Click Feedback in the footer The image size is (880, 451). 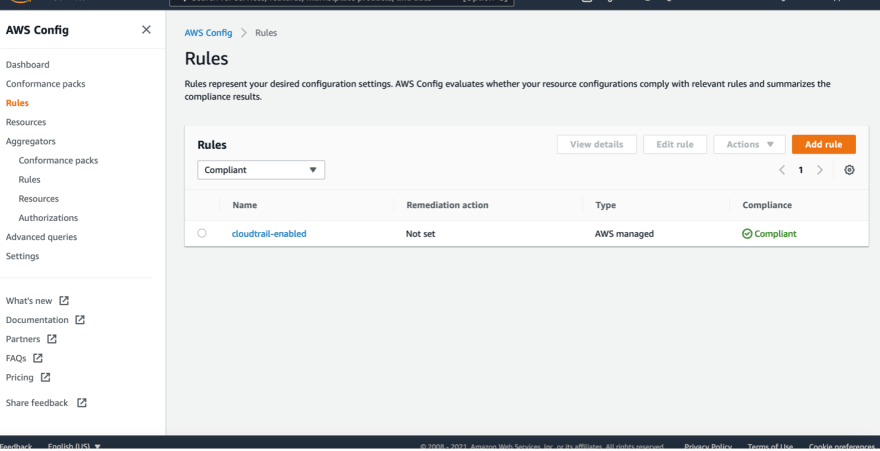click(x=16, y=447)
